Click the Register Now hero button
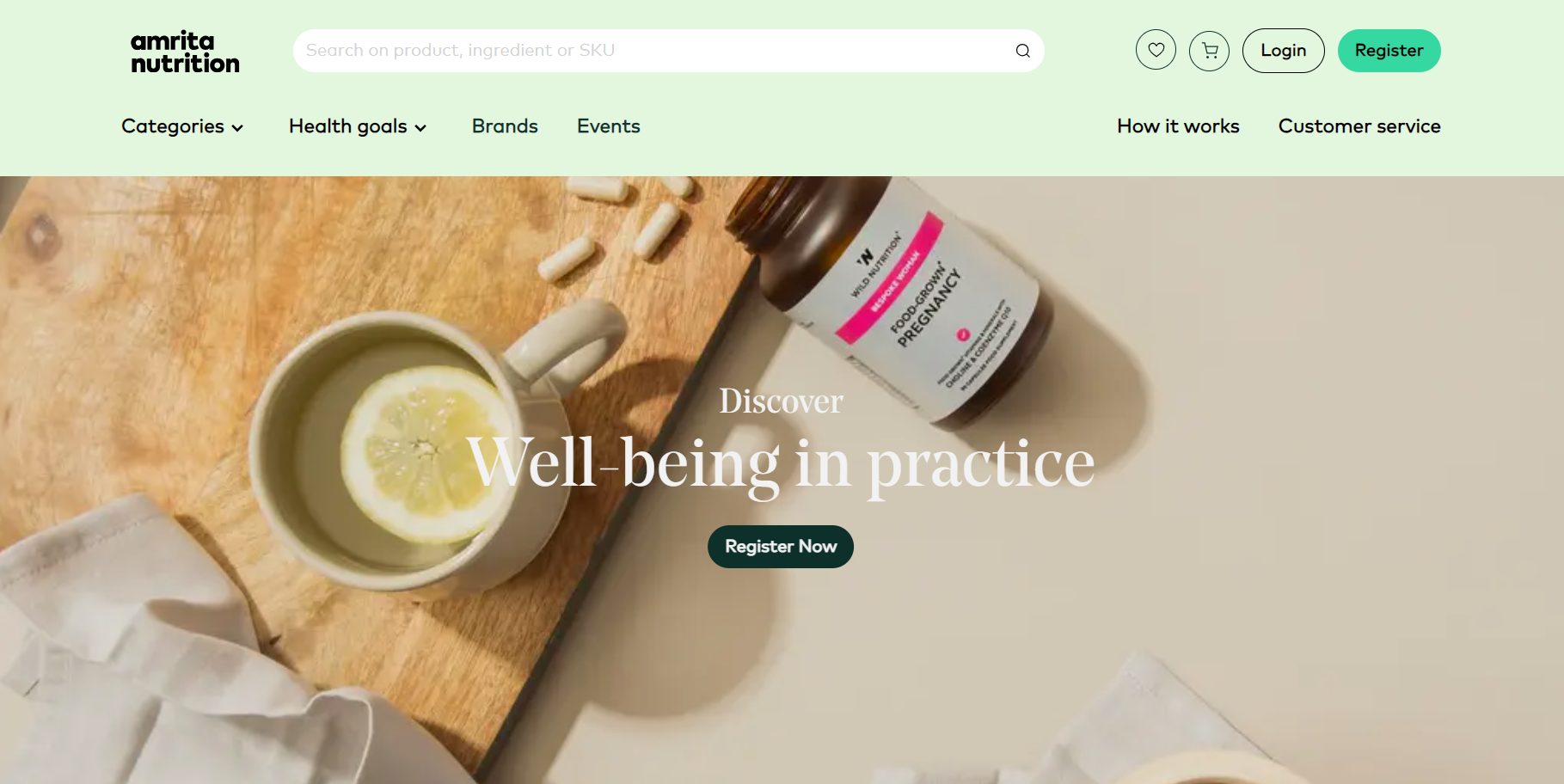The height and width of the screenshot is (784, 1564). point(781,547)
